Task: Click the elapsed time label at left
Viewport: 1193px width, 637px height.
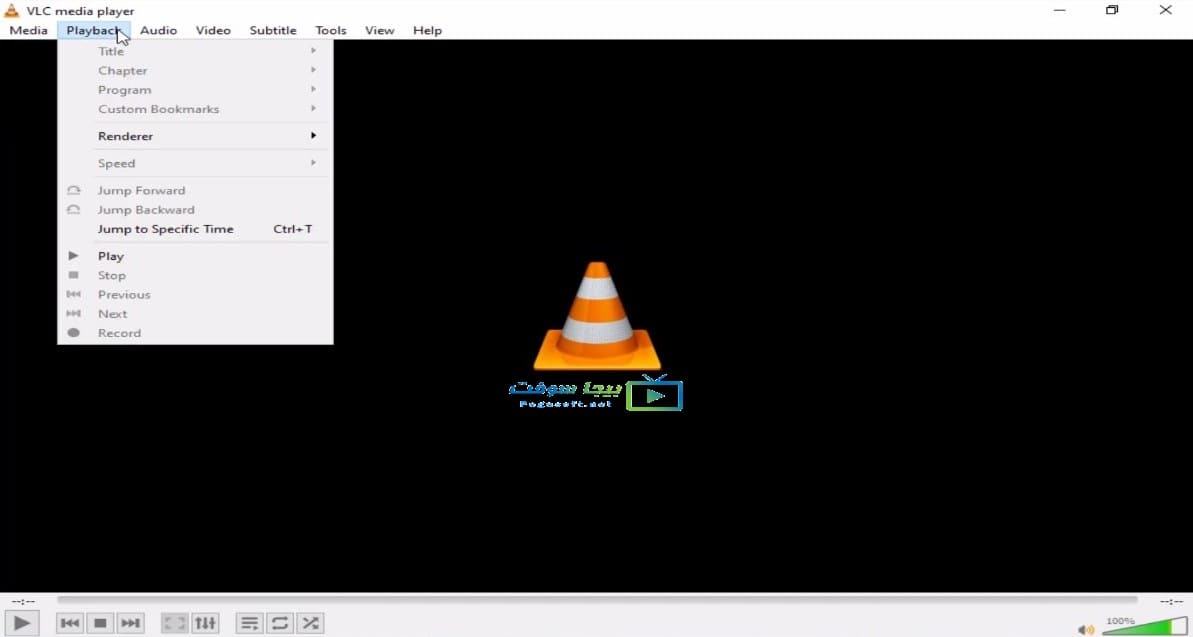Action: click(x=23, y=601)
